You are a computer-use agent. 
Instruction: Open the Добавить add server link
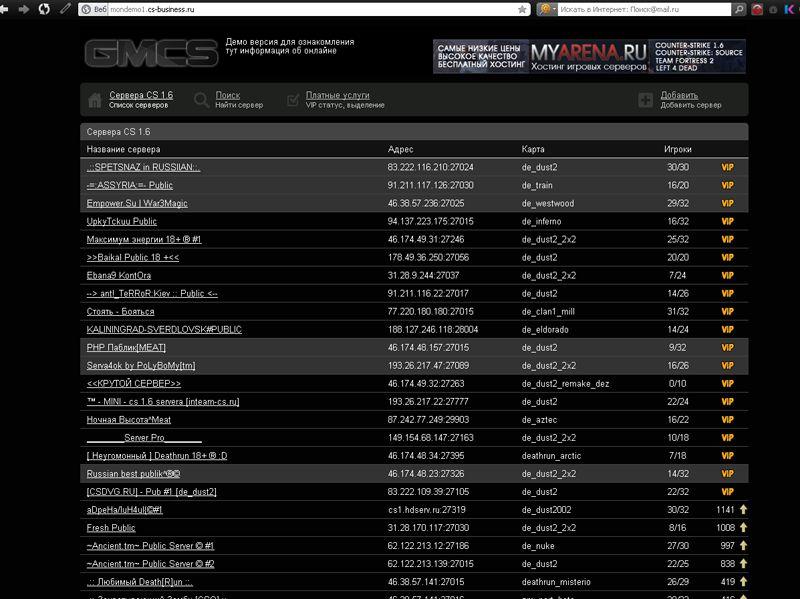pyautogui.click(x=679, y=95)
